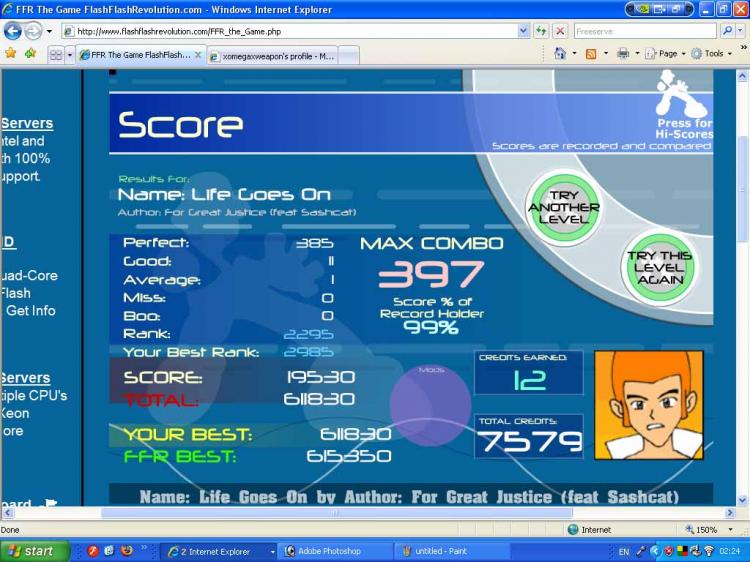Open the Page menu dropdown
750x562 pixels.
[665, 54]
